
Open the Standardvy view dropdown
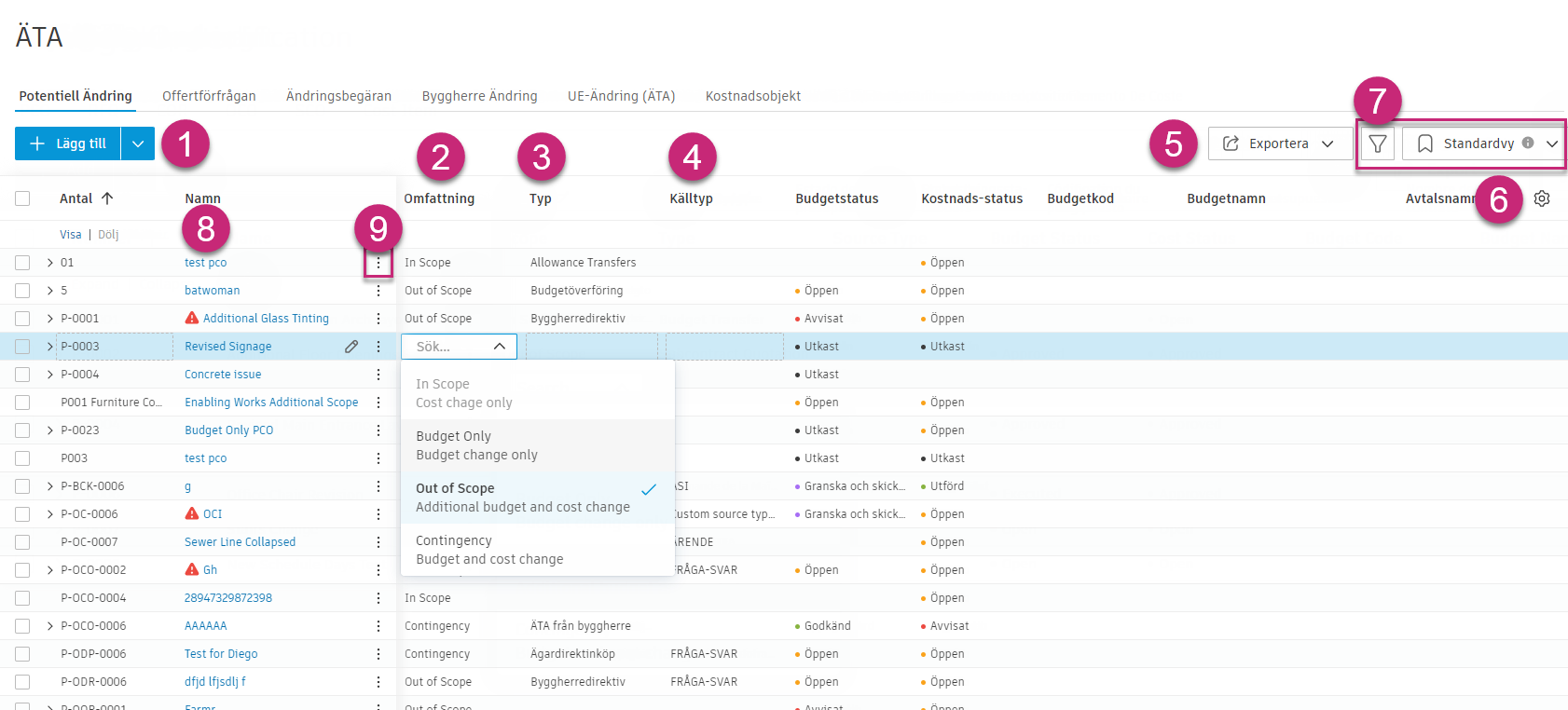pyautogui.click(x=1483, y=143)
